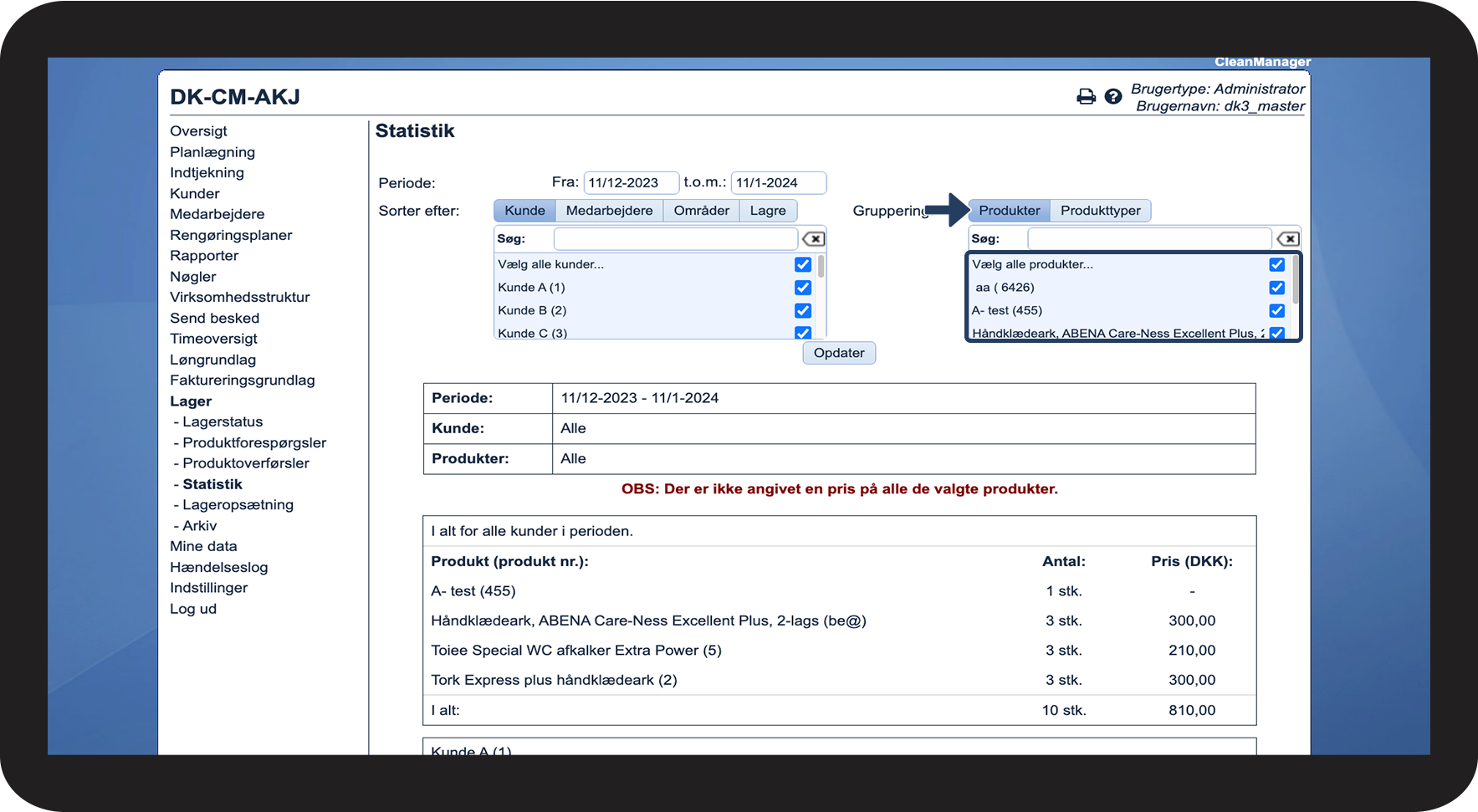Toggle the Kunde A (1) checkbox
Viewport: 1478px width, 812px height.
pos(803,288)
